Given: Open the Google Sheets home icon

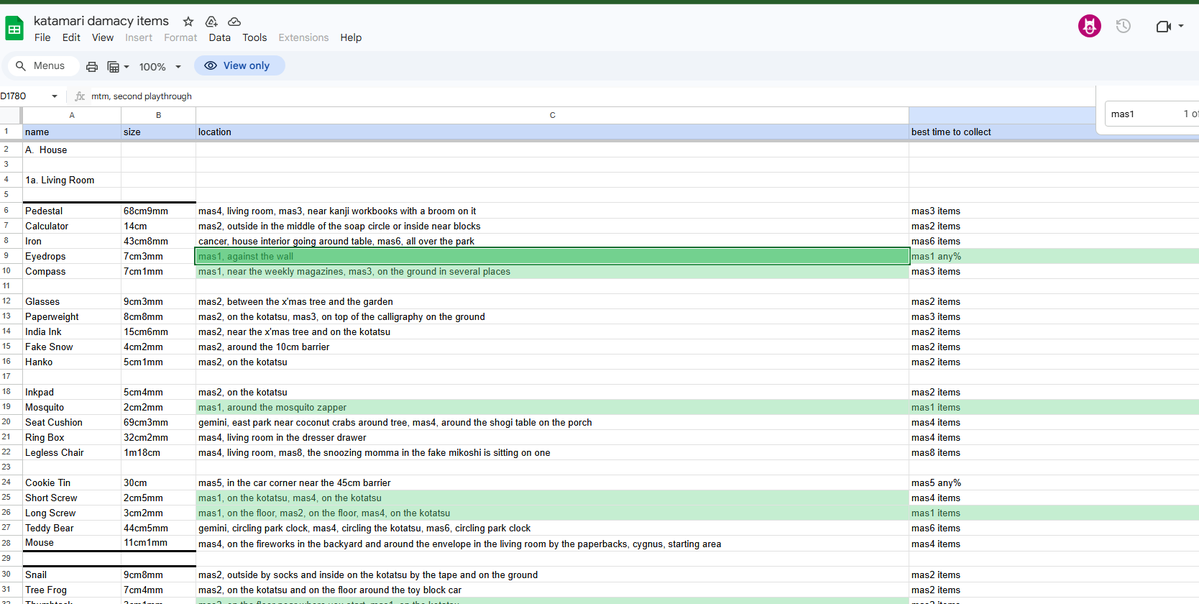Looking at the screenshot, I should coord(15,29).
